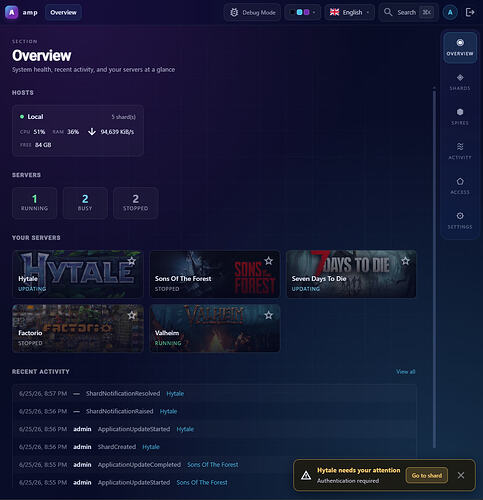Open the Seven Days To Die card
The height and width of the screenshot is (500, 483).
(x=351, y=274)
